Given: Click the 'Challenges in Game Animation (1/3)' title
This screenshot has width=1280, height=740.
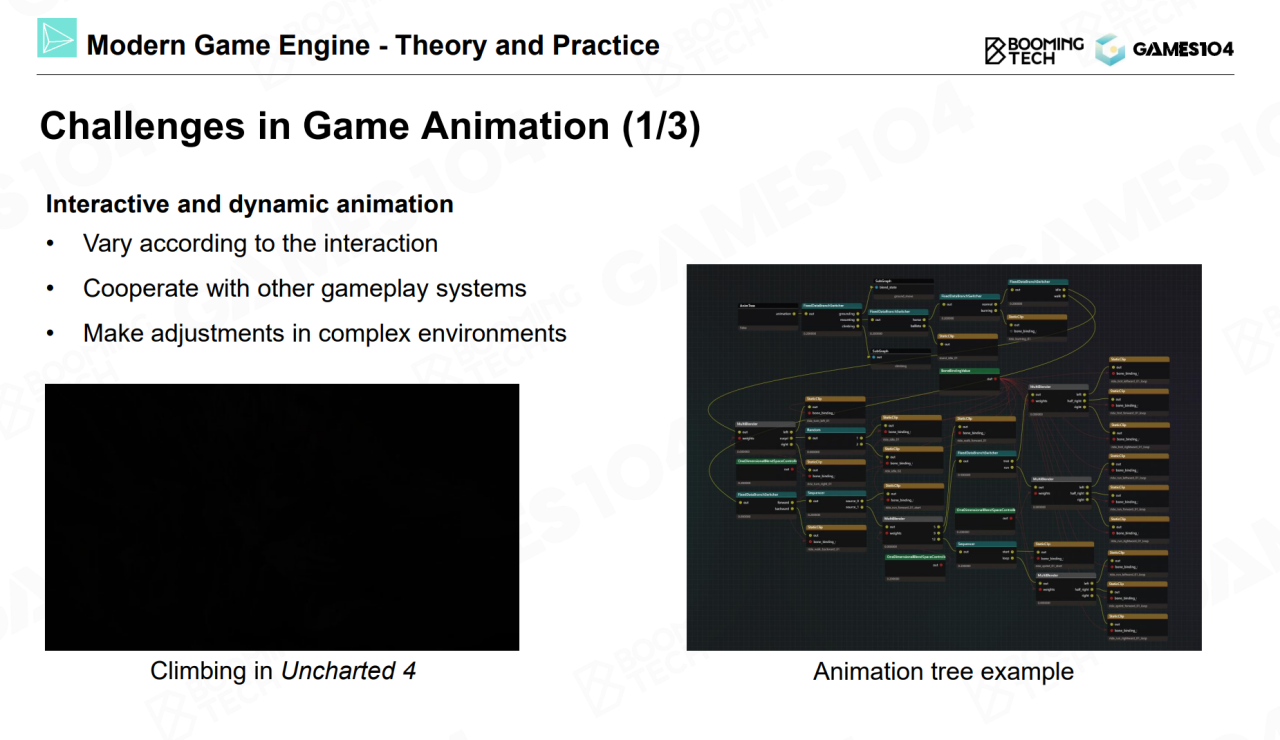Looking at the screenshot, I should pyautogui.click(x=369, y=127).
